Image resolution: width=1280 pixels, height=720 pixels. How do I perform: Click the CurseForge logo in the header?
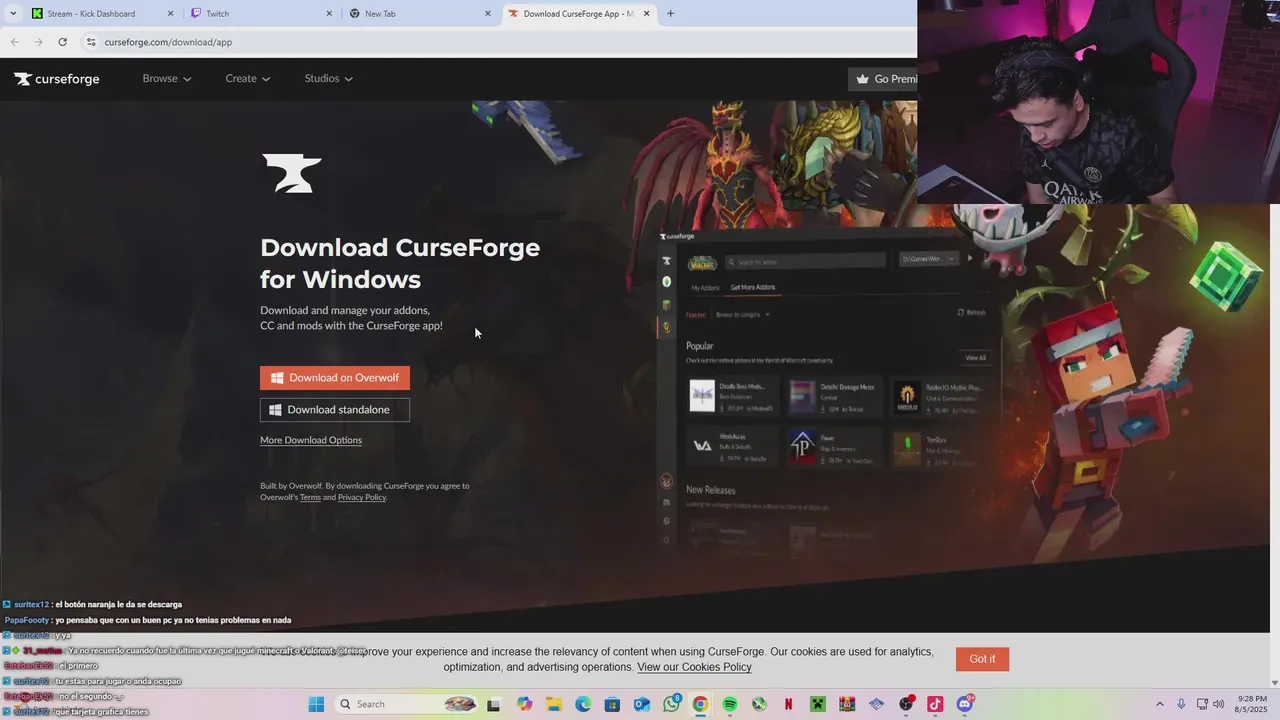[56, 79]
